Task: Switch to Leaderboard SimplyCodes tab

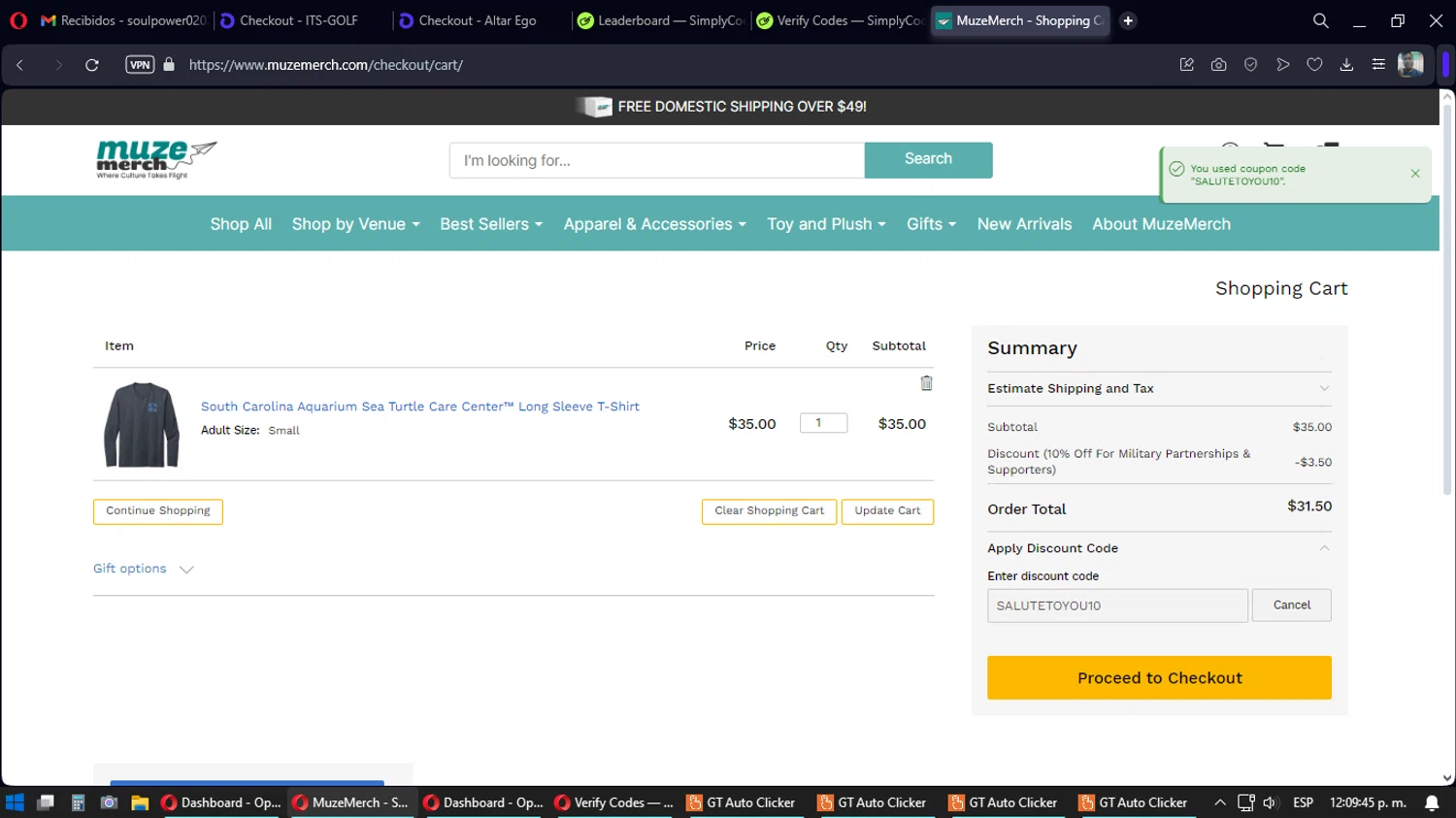Action: (x=661, y=20)
